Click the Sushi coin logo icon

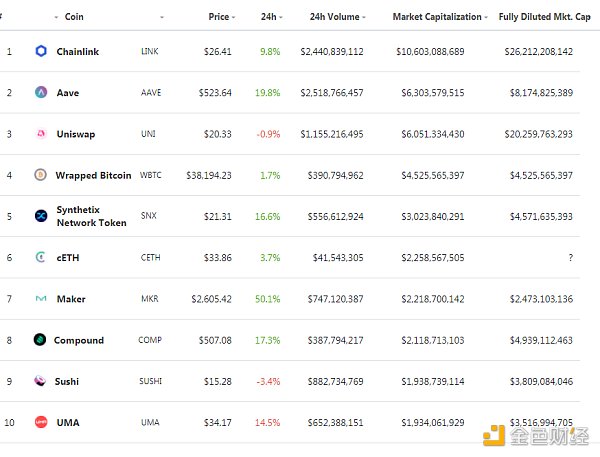pyautogui.click(x=41, y=381)
